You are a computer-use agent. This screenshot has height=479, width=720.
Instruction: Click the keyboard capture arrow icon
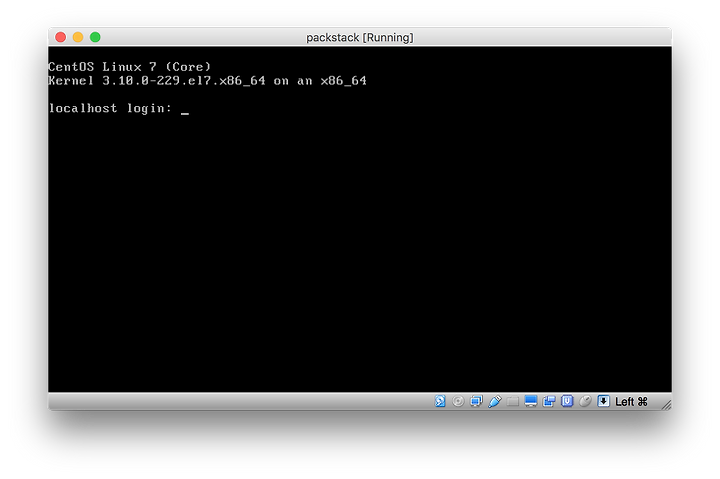[x=603, y=401]
